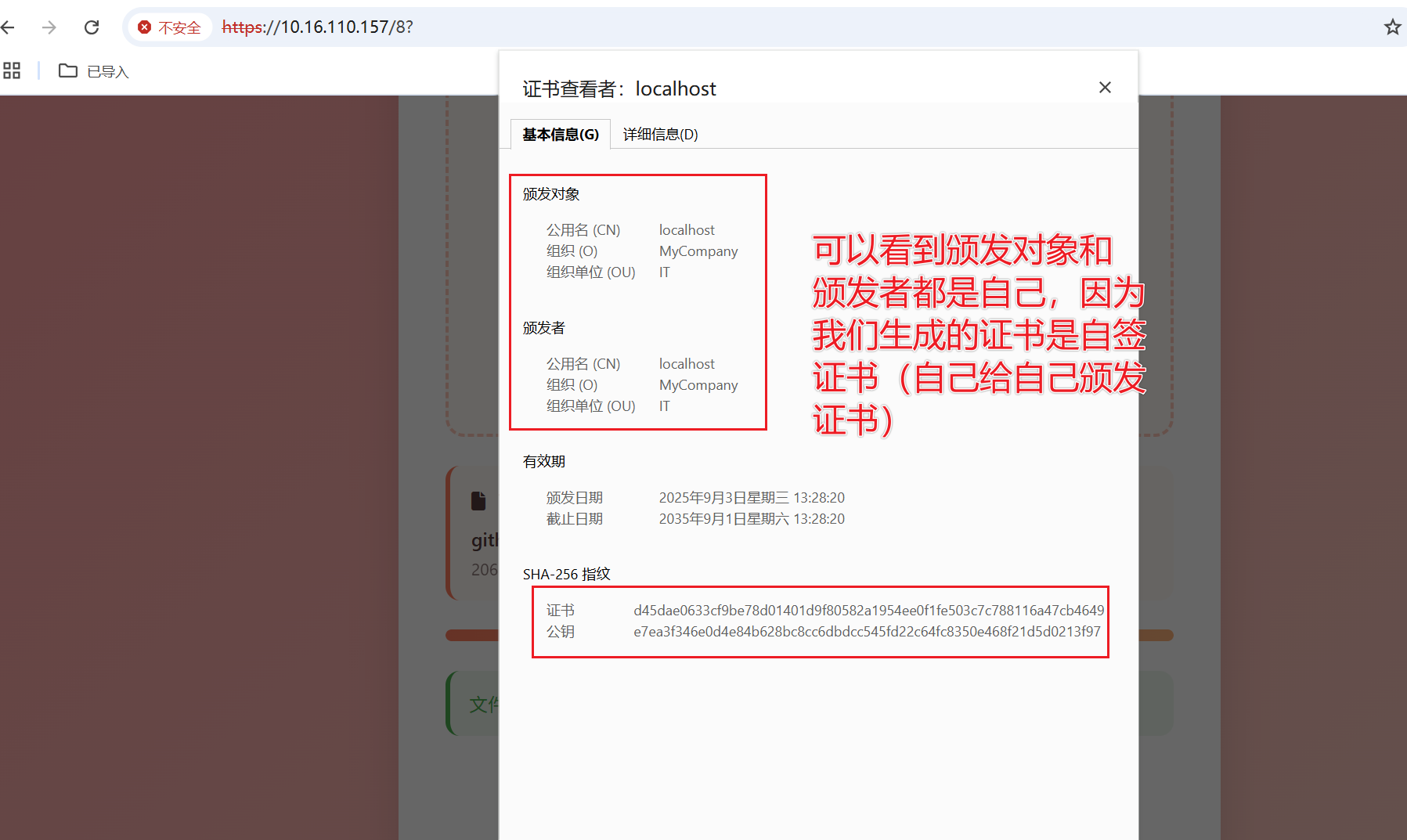1407x840 pixels.
Task: Select the 组织单位 (OU) label under 颁发者
Action: (591, 406)
